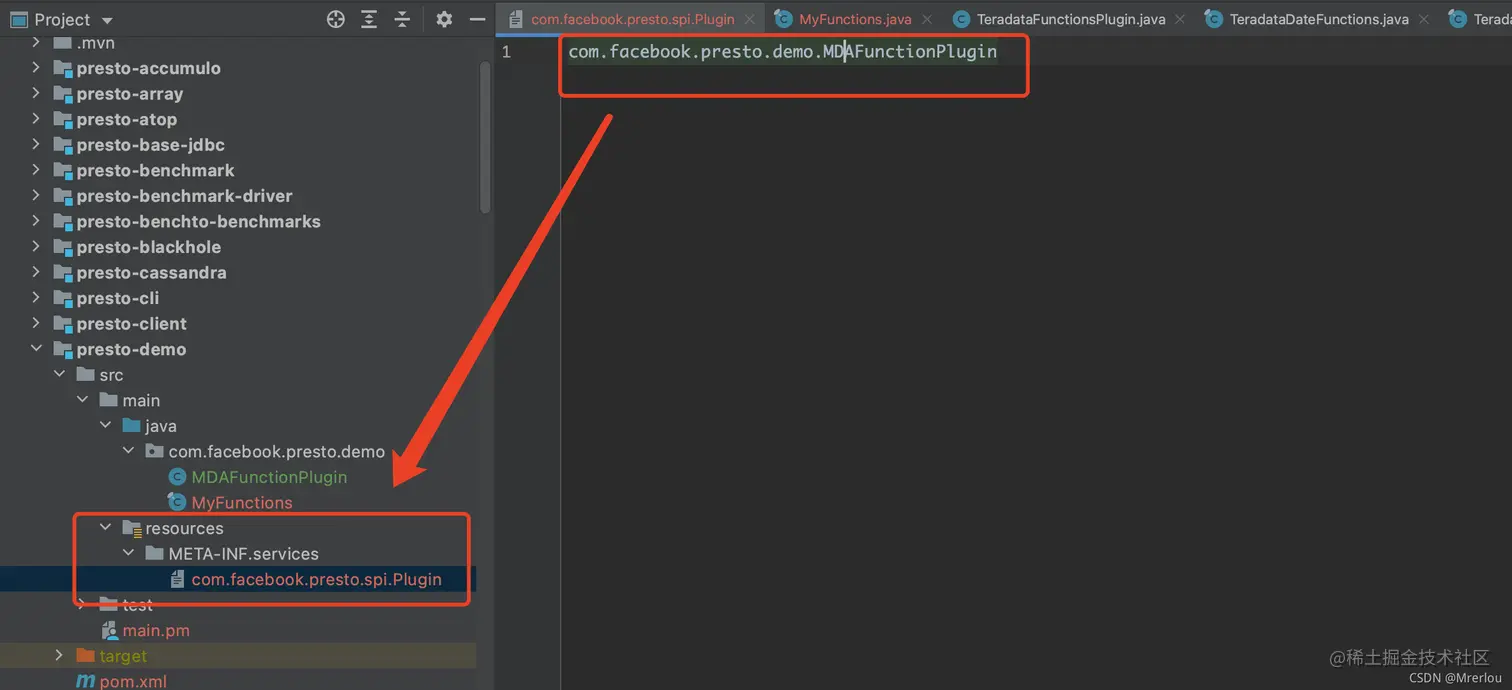This screenshot has width=1512, height=690.
Task: Click the Expand All icon in Project toolbar
Action: tap(369, 19)
